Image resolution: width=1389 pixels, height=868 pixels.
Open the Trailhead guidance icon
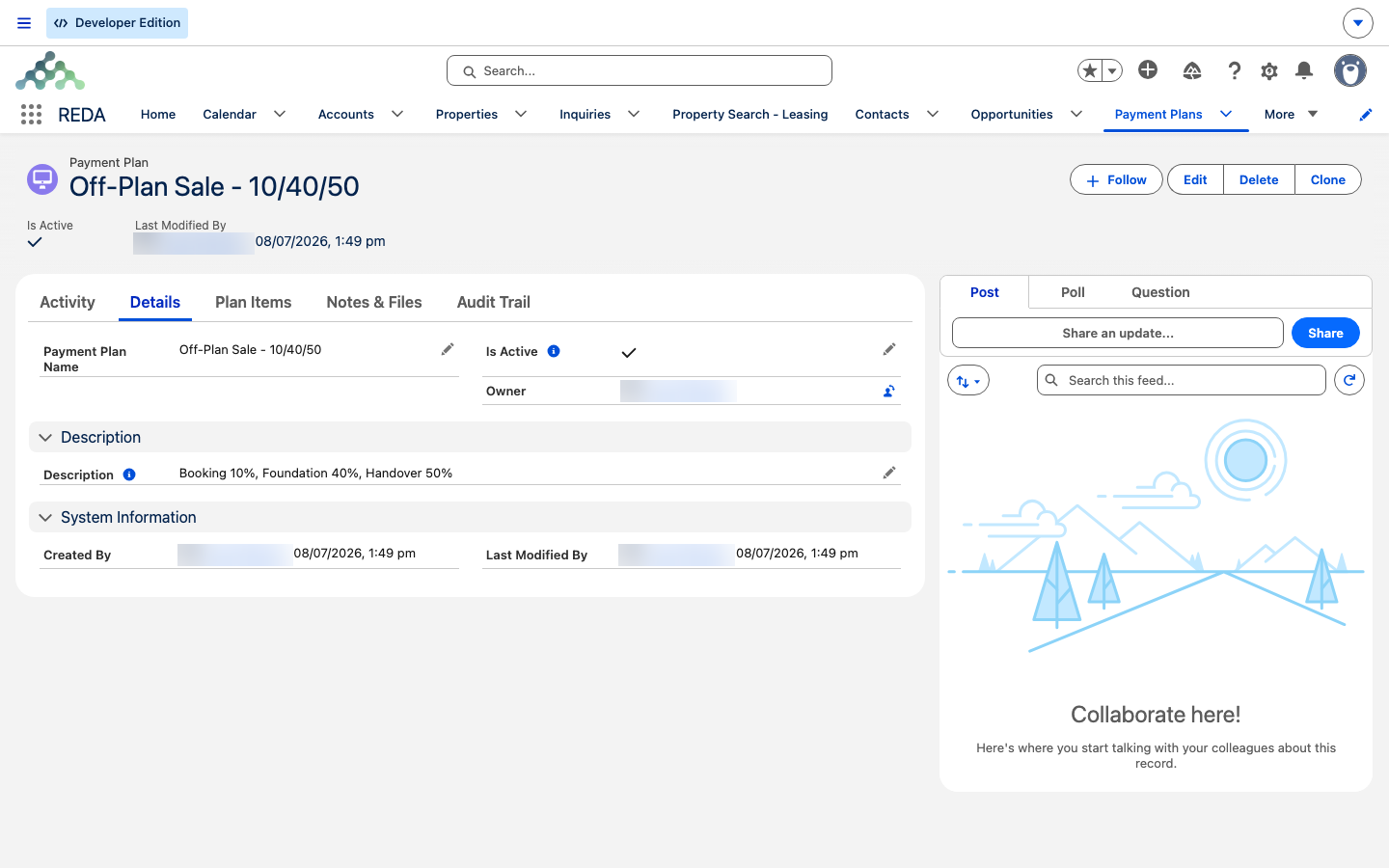pyautogui.click(x=1192, y=70)
